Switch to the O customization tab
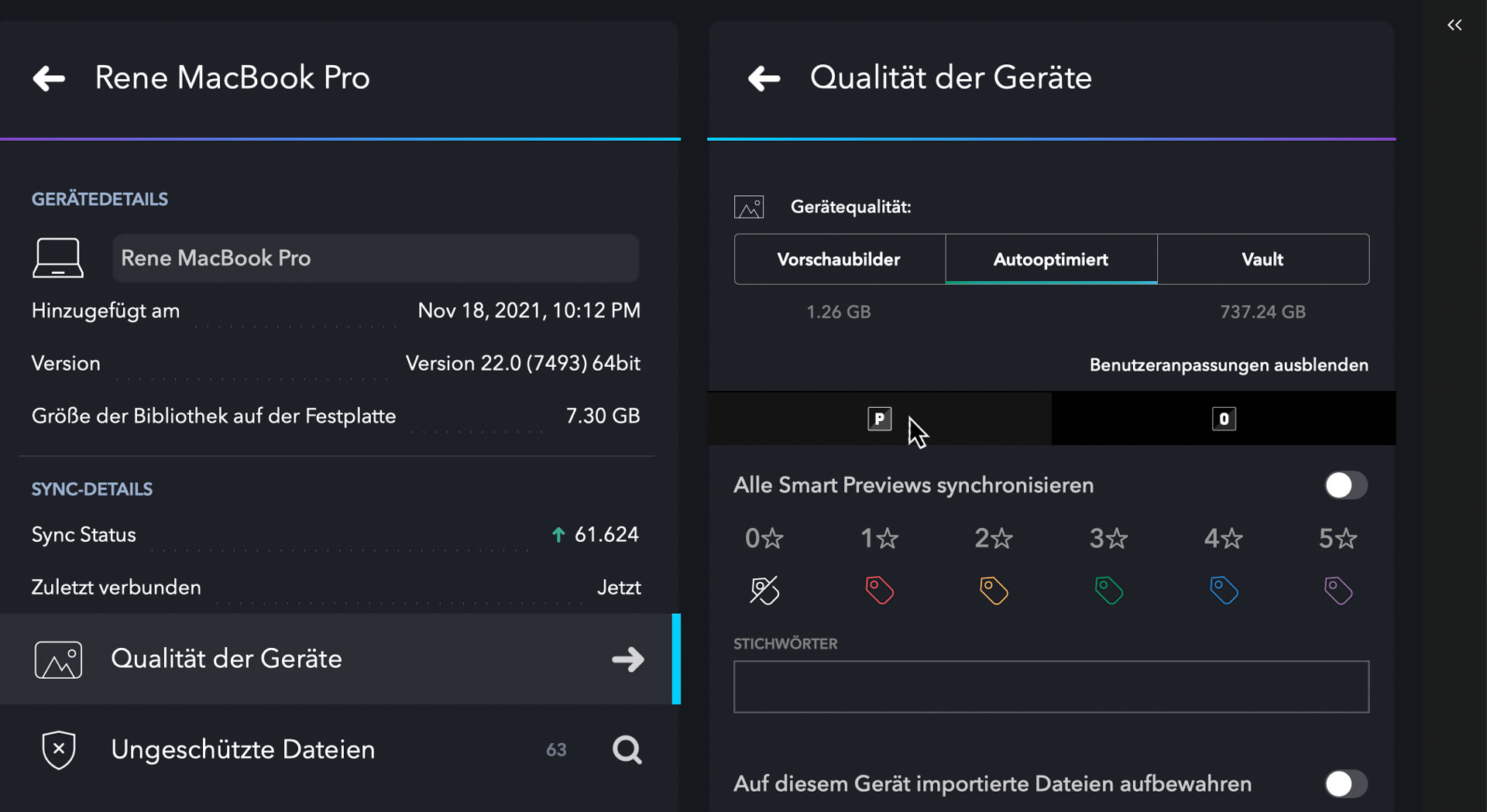Screen dimensions: 1487x812 point(1224,419)
